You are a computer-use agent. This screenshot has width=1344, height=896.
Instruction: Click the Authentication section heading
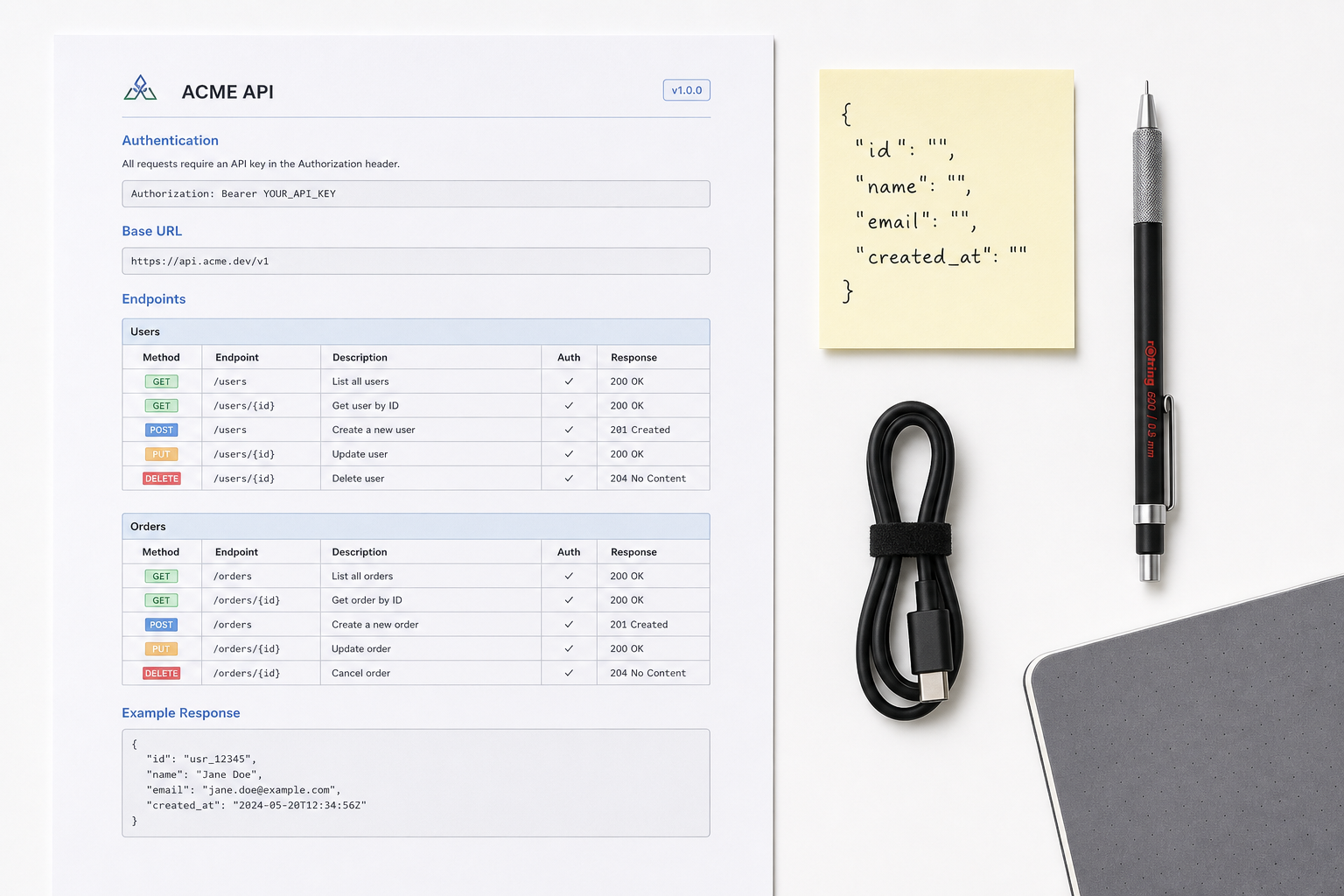coord(171,140)
